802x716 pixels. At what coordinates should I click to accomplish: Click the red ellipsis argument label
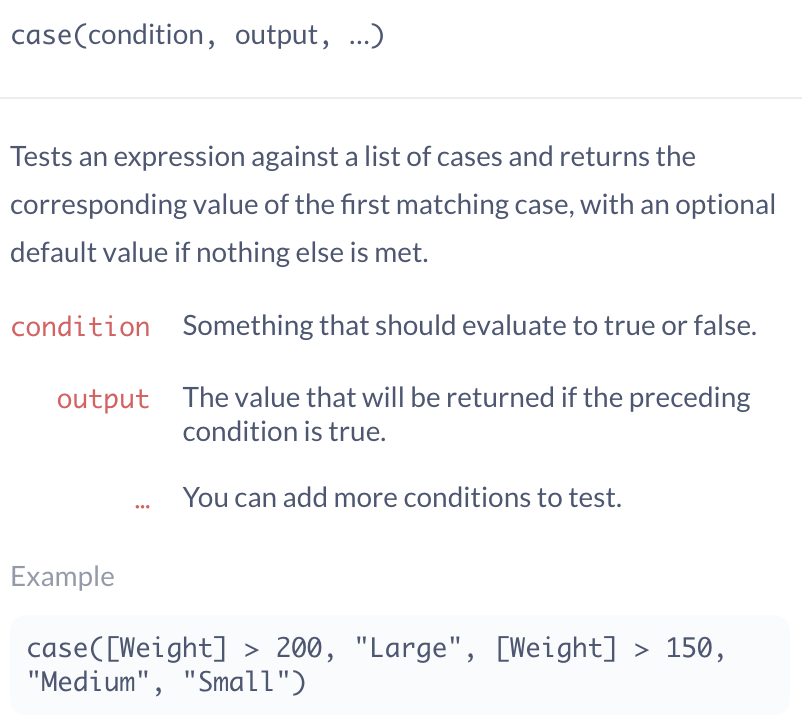click(142, 506)
